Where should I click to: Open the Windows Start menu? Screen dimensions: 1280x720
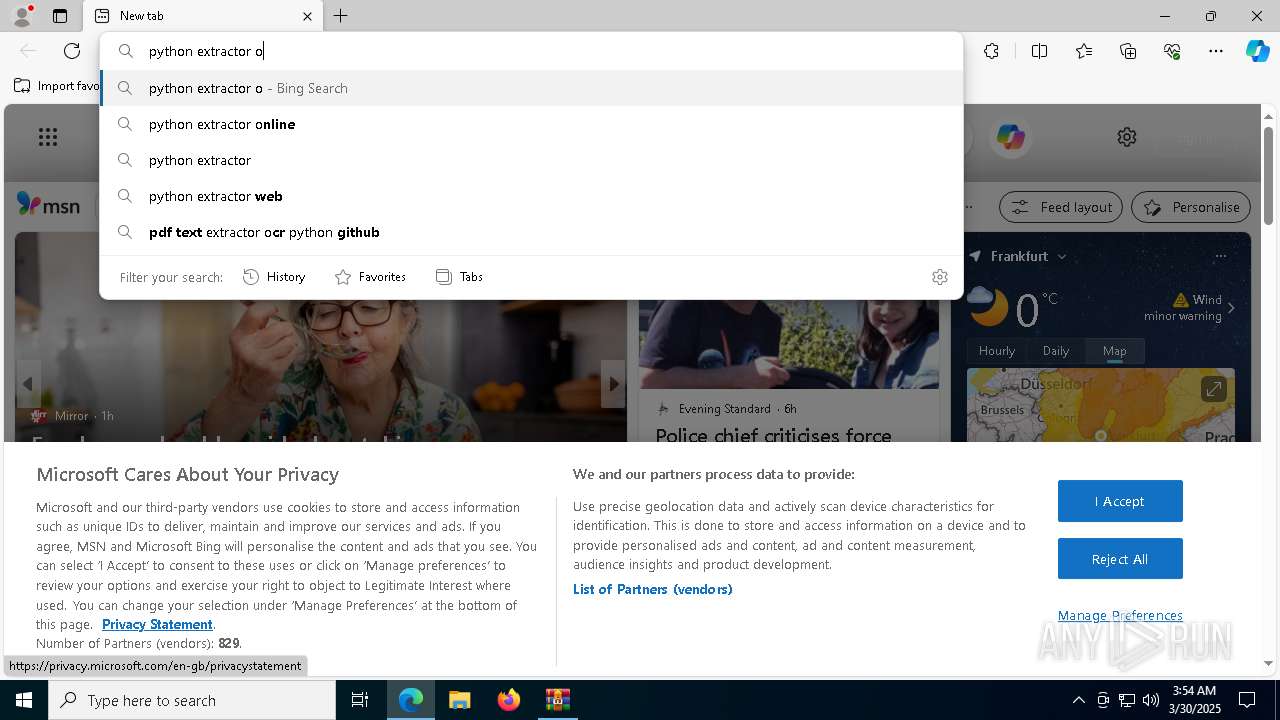[24, 700]
